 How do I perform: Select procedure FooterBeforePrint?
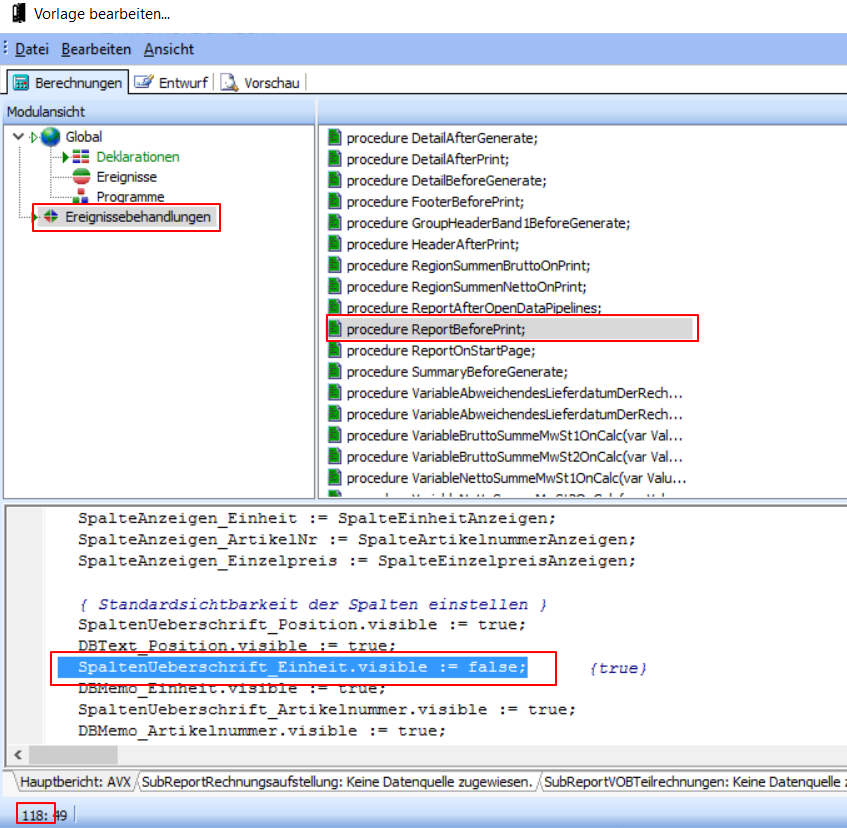tap(435, 202)
